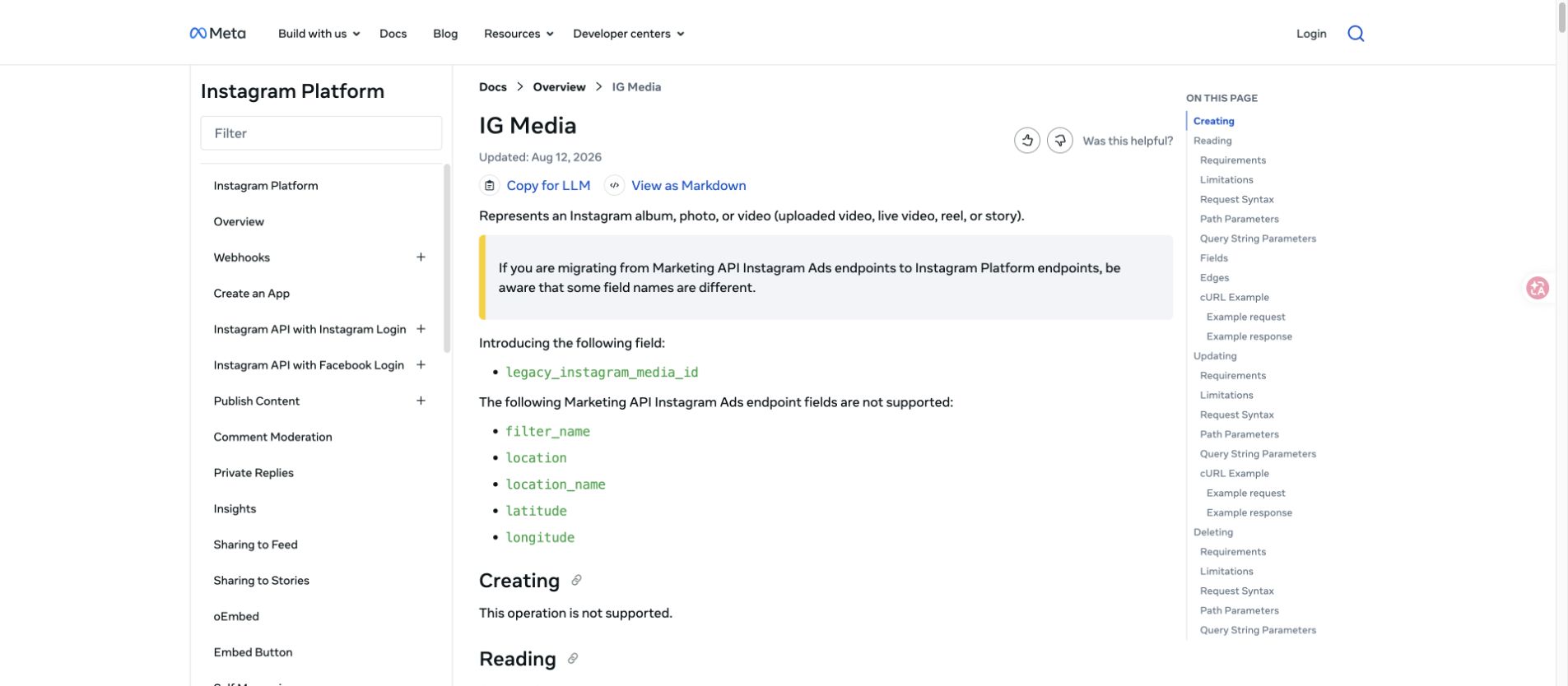Open Docs in the top navigation
The width and height of the screenshot is (1568, 686).
(x=393, y=34)
